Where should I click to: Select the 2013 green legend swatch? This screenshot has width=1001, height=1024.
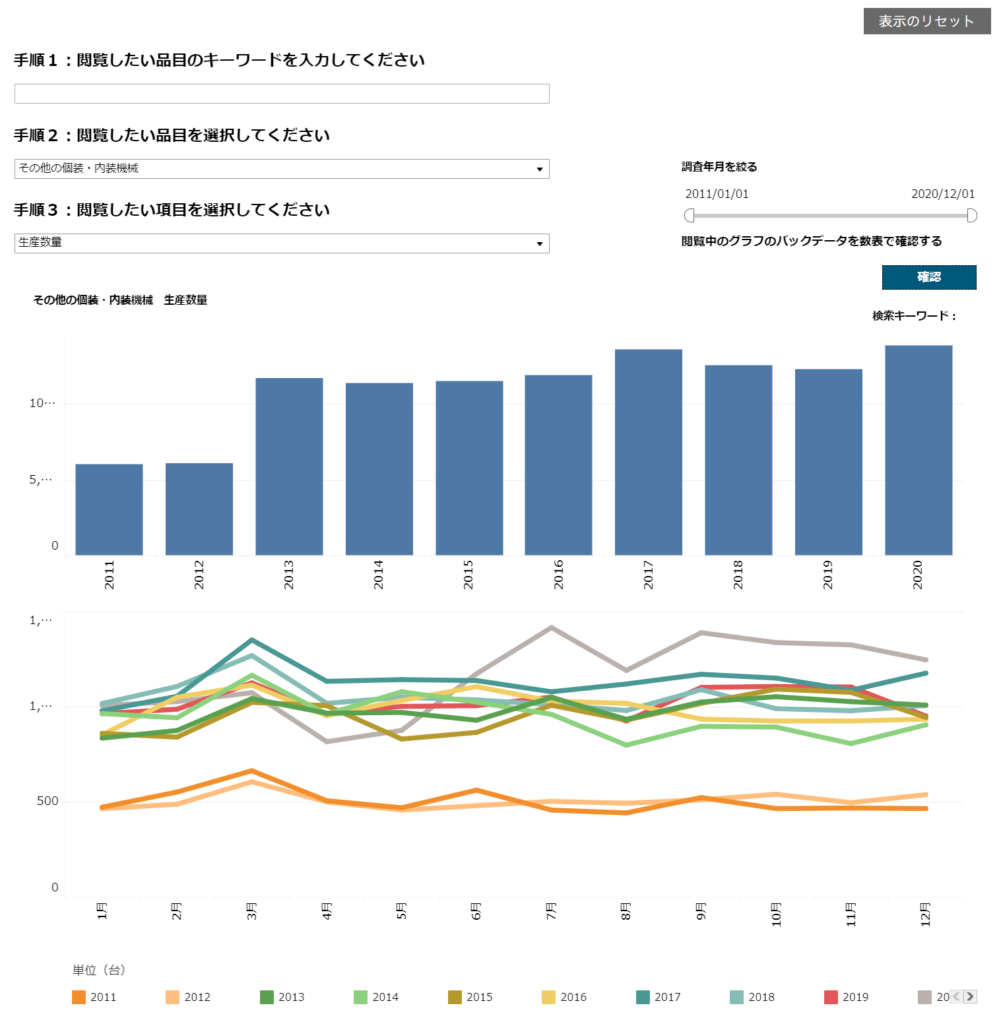pyautogui.click(x=267, y=997)
